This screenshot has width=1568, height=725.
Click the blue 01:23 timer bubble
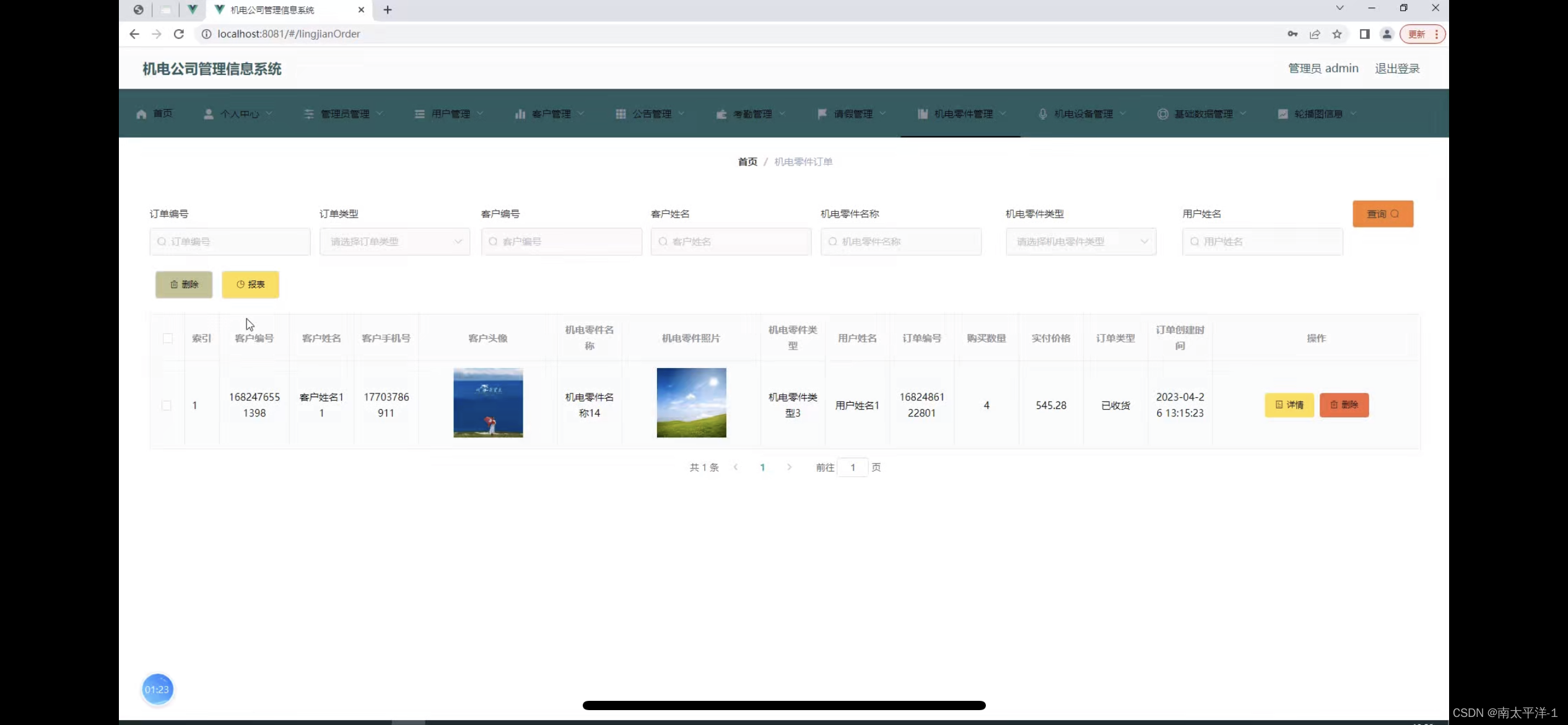(x=157, y=689)
